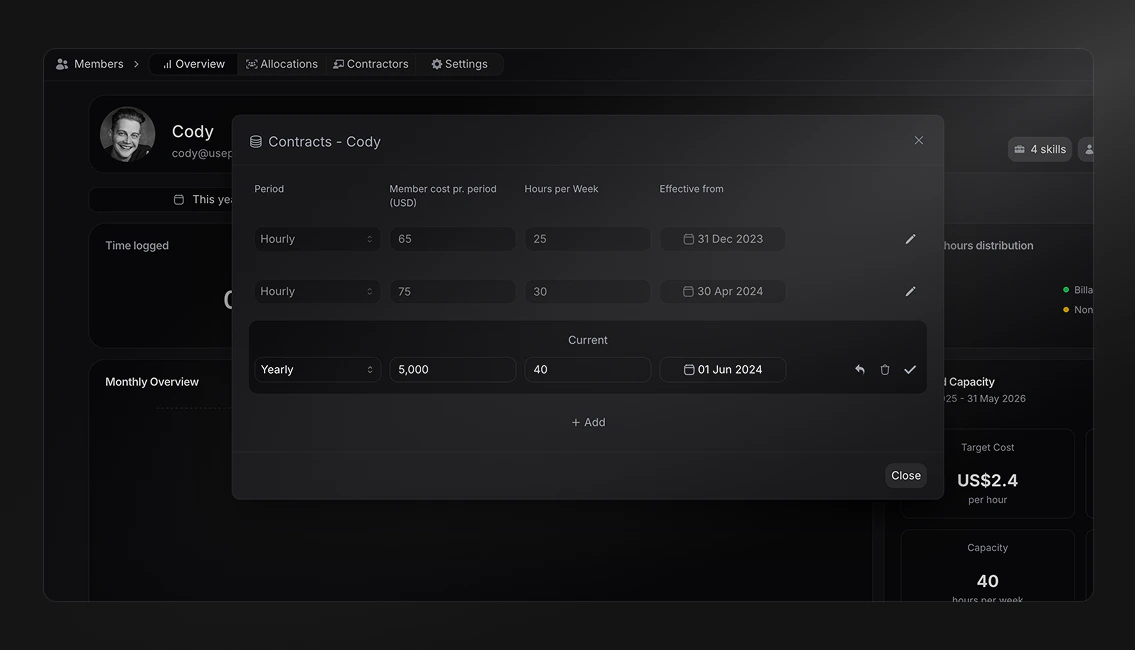Switch to the Contractors tab
The height and width of the screenshot is (650, 1135).
point(371,64)
